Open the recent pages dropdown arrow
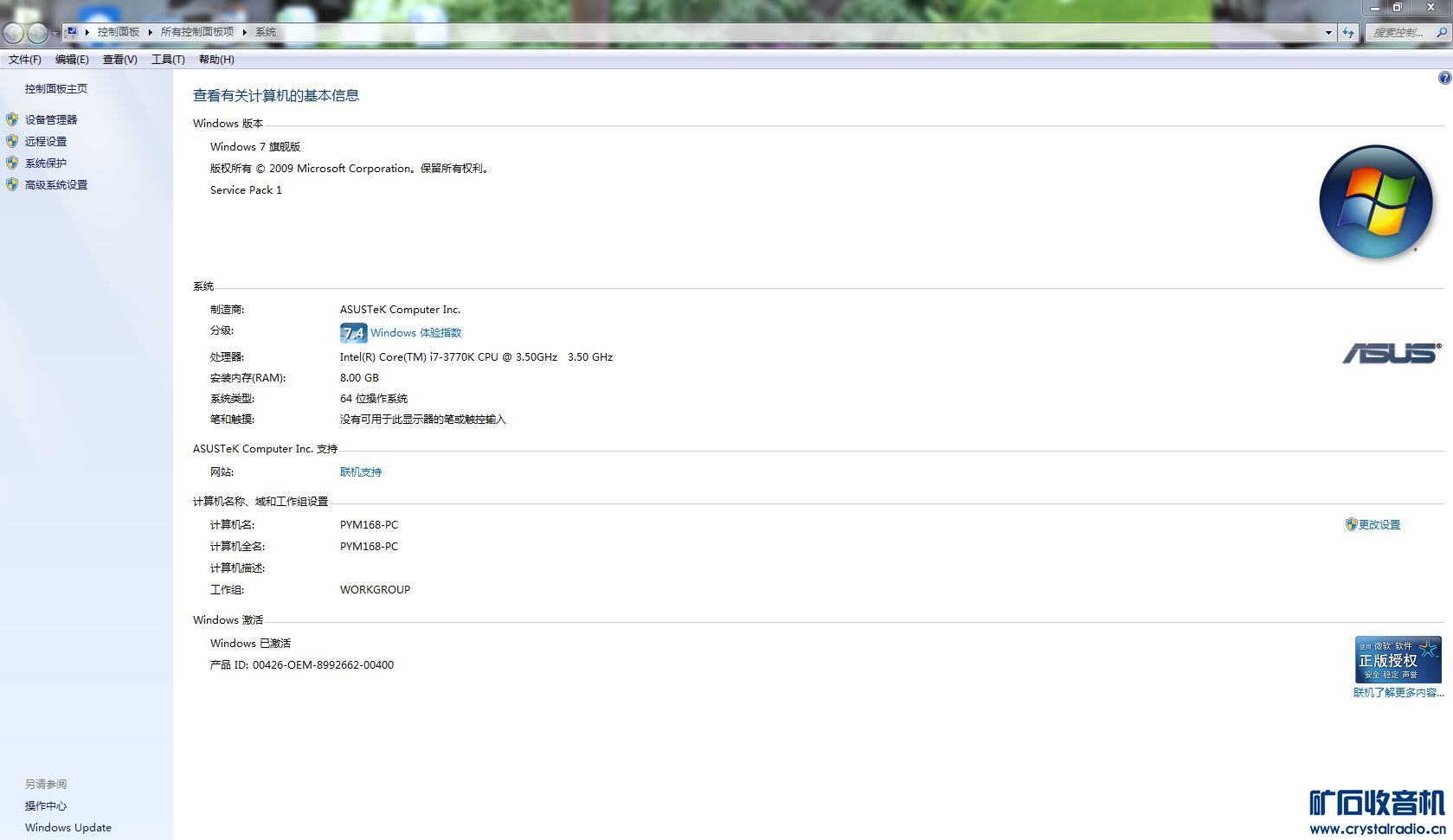 [55, 33]
